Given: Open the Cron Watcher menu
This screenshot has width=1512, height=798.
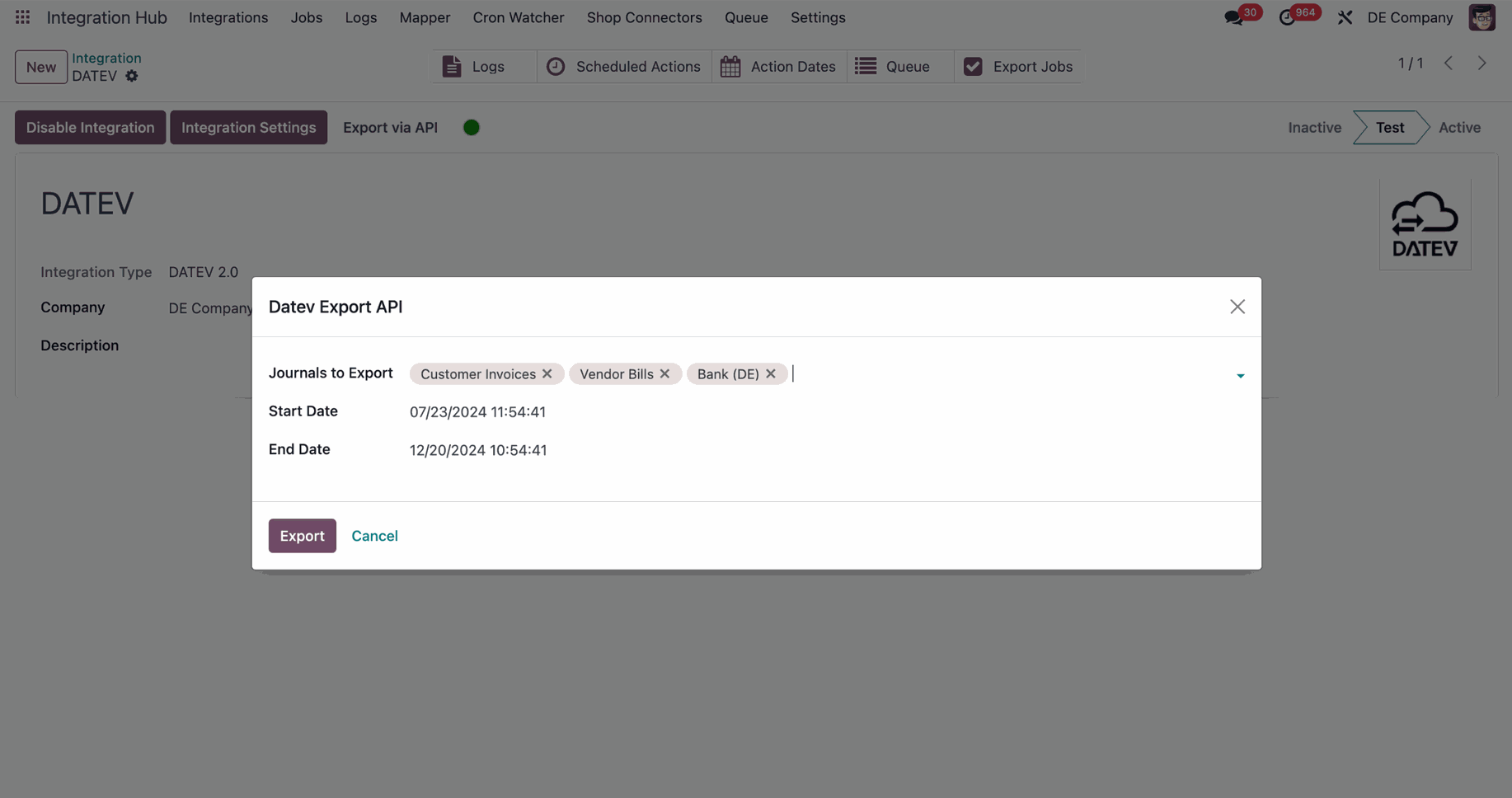Looking at the screenshot, I should tap(519, 17).
